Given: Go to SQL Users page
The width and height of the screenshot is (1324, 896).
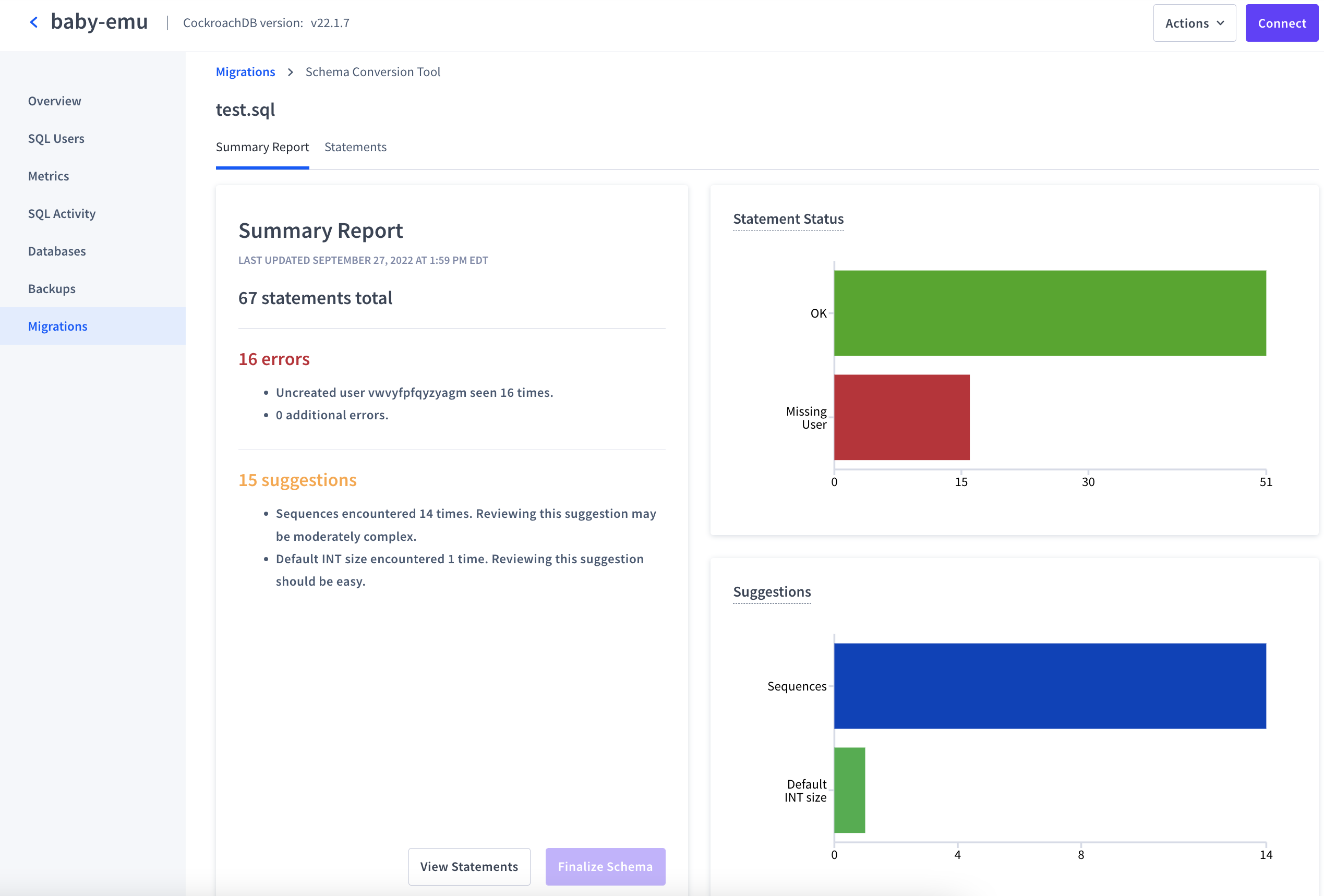Looking at the screenshot, I should 56,138.
